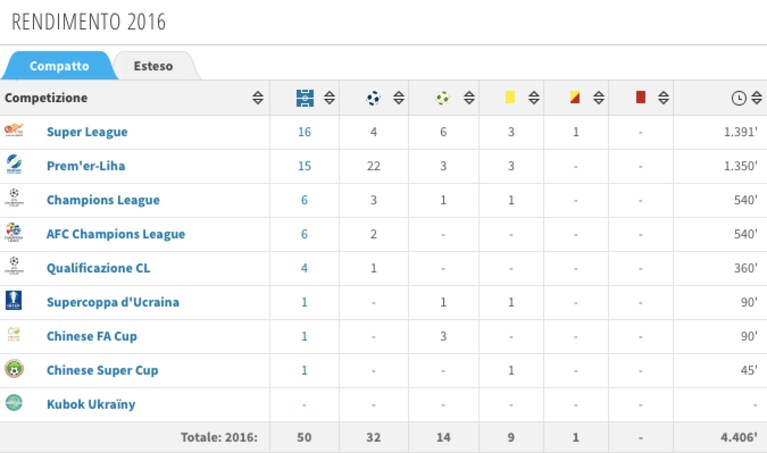The image size is (767, 453).
Task: Sort by minutes using arrows beside clock
Action: [x=757, y=98]
